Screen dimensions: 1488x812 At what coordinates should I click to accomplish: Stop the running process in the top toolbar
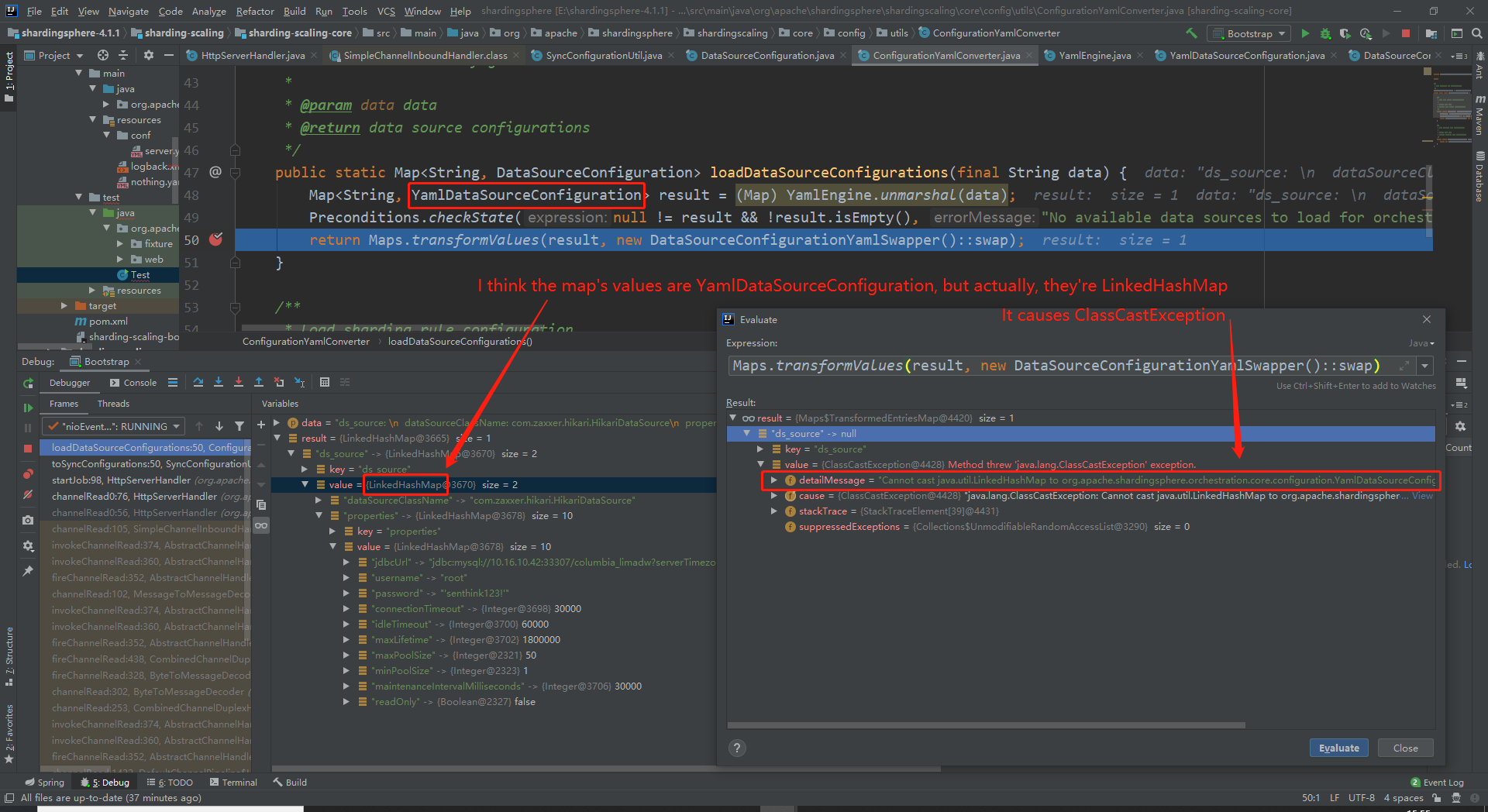[1406, 33]
